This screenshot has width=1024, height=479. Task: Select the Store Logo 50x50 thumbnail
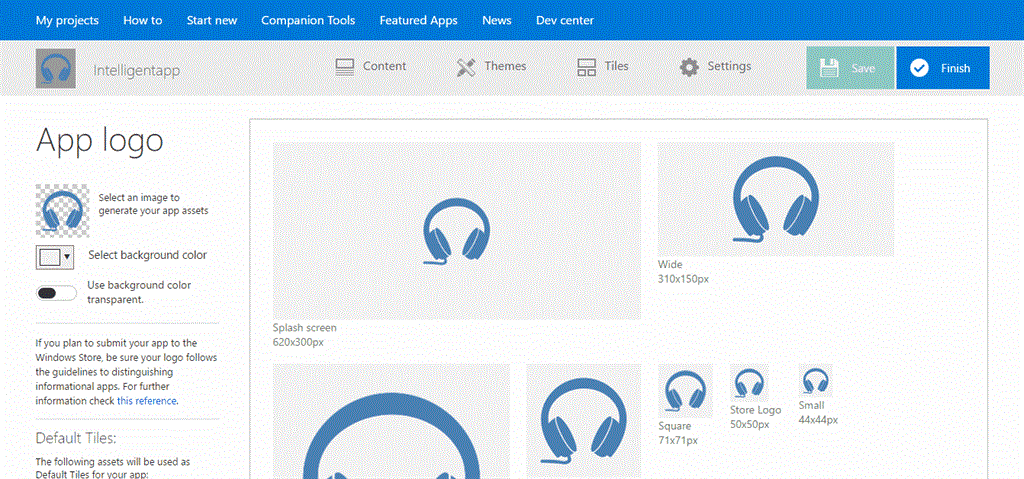[749, 384]
